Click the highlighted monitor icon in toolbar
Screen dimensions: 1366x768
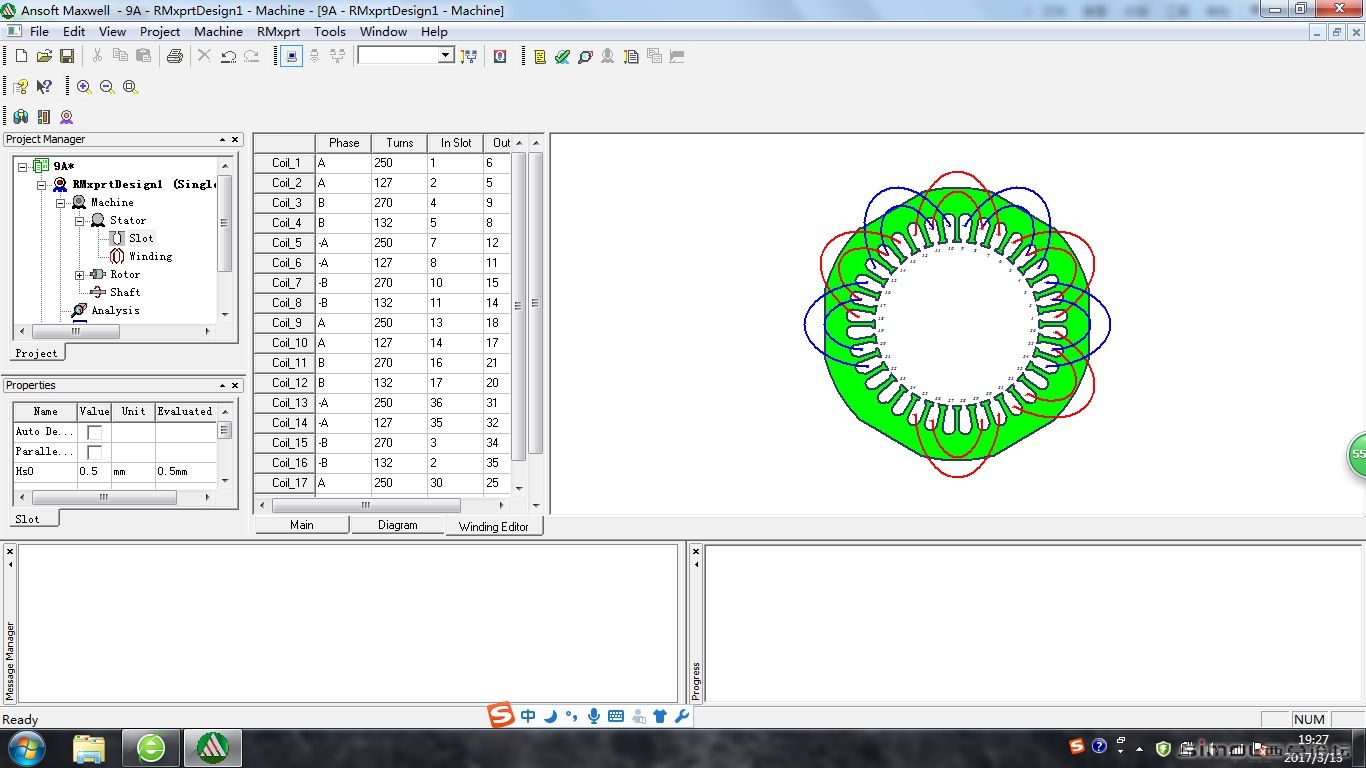291,56
